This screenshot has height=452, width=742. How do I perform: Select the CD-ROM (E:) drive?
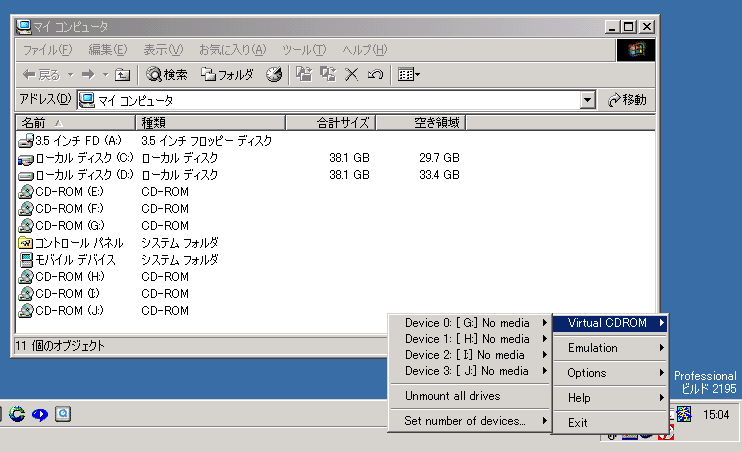61,192
